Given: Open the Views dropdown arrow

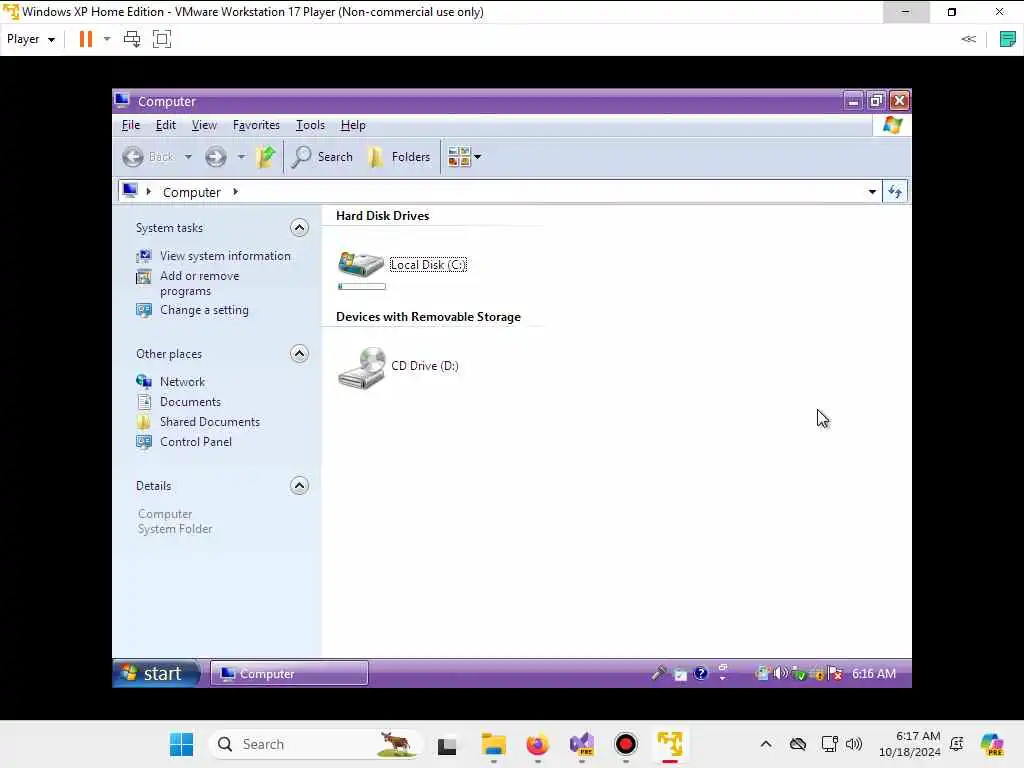Looking at the screenshot, I should (x=477, y=157).
